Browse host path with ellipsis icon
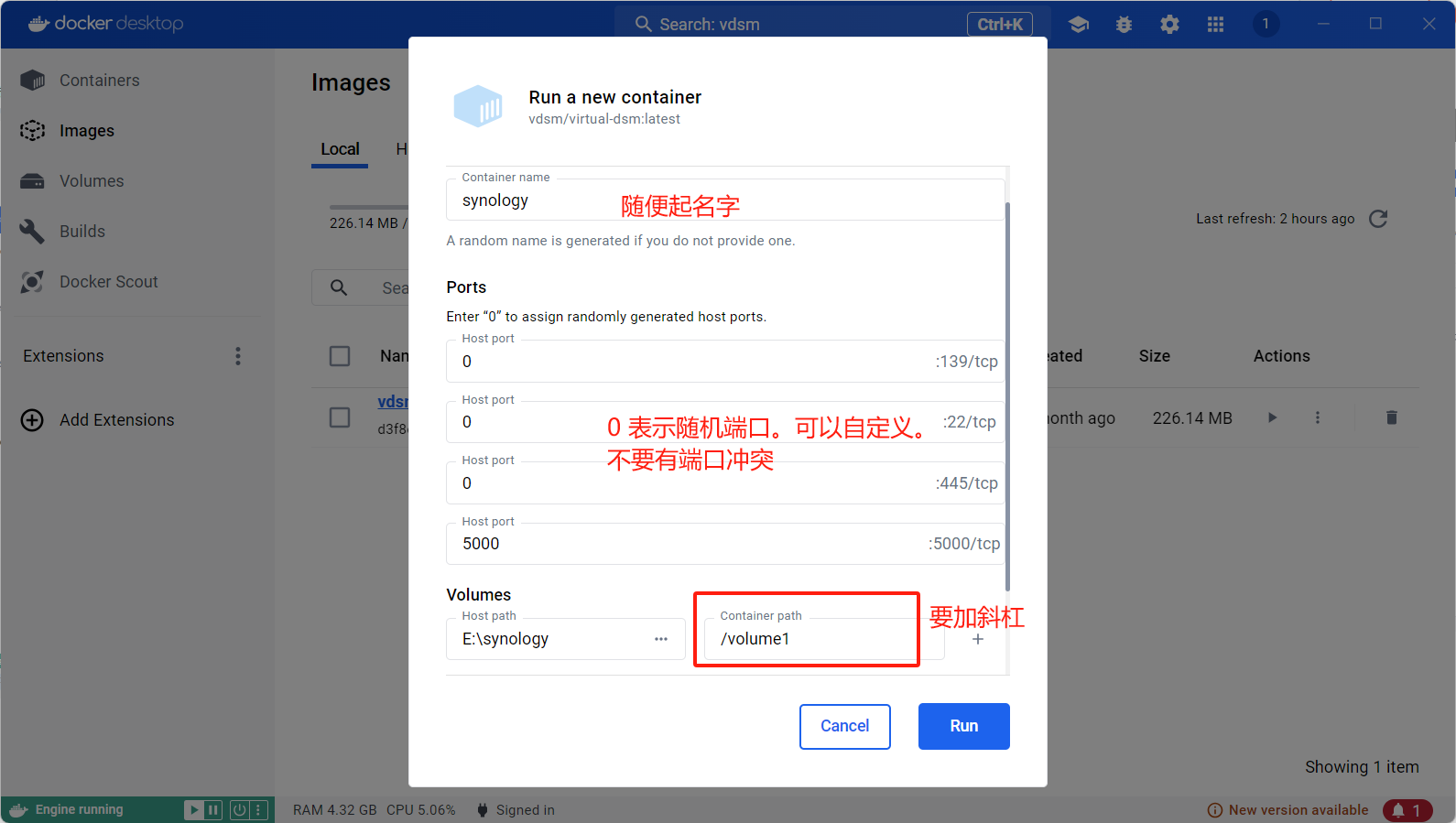1456x823 pixels. click(661, 639)
